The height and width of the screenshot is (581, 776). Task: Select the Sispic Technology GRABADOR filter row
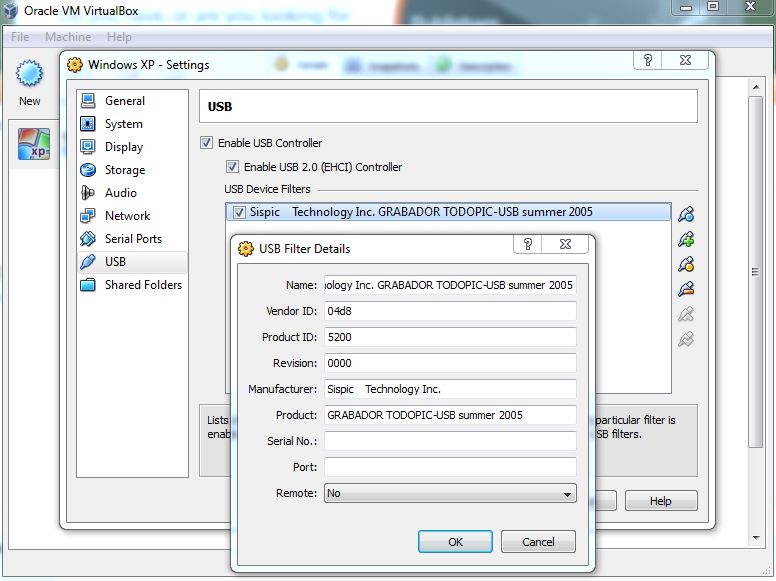point(448,212)
